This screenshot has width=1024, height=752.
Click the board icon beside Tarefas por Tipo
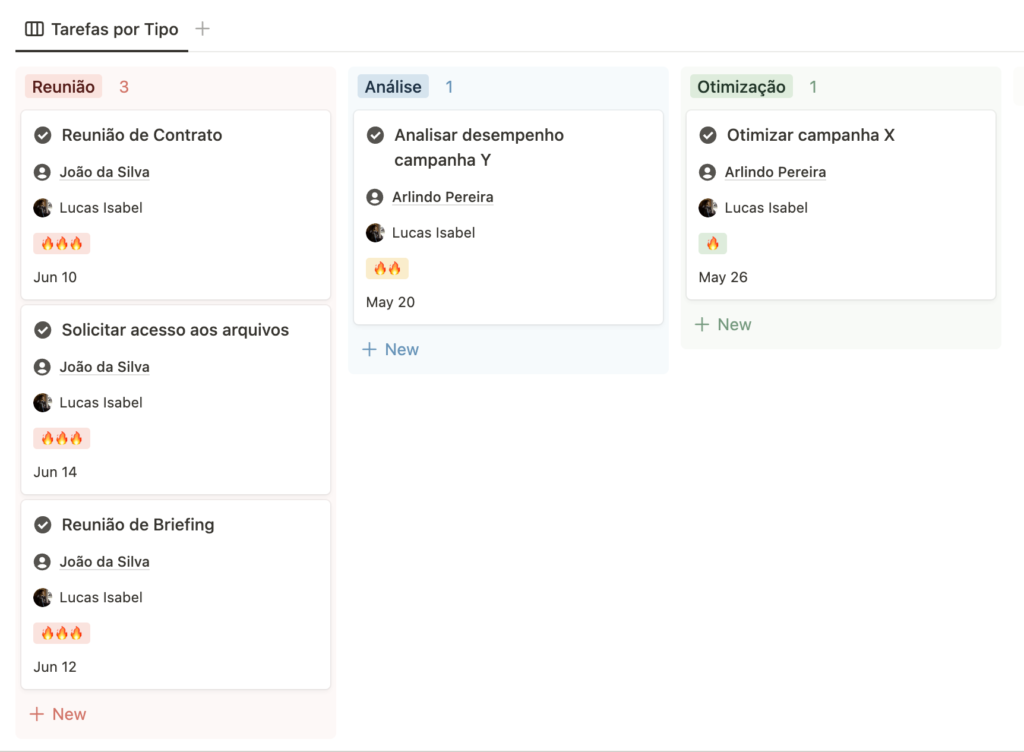34,29
